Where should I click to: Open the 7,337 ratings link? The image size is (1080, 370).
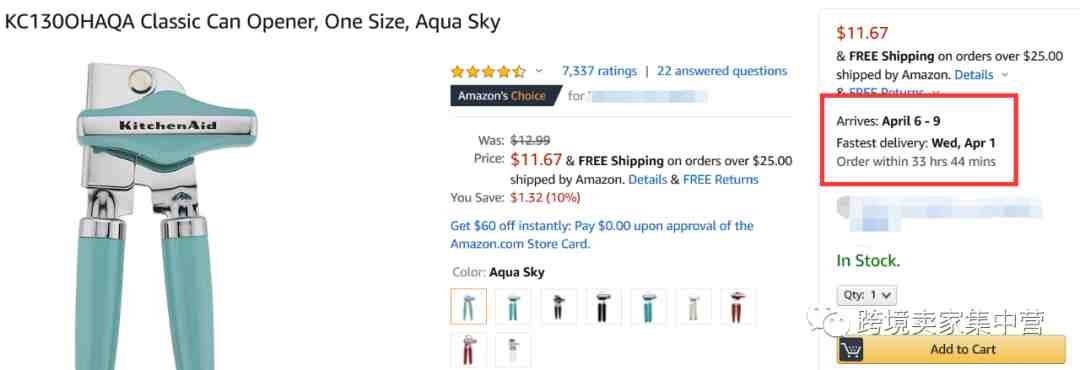(x=599, y=71)
